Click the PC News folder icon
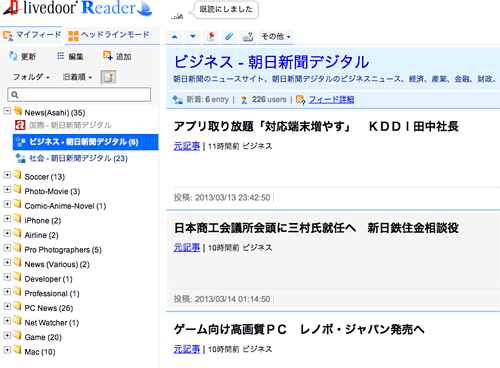This screenshot has width=500, height=368. 17,306
